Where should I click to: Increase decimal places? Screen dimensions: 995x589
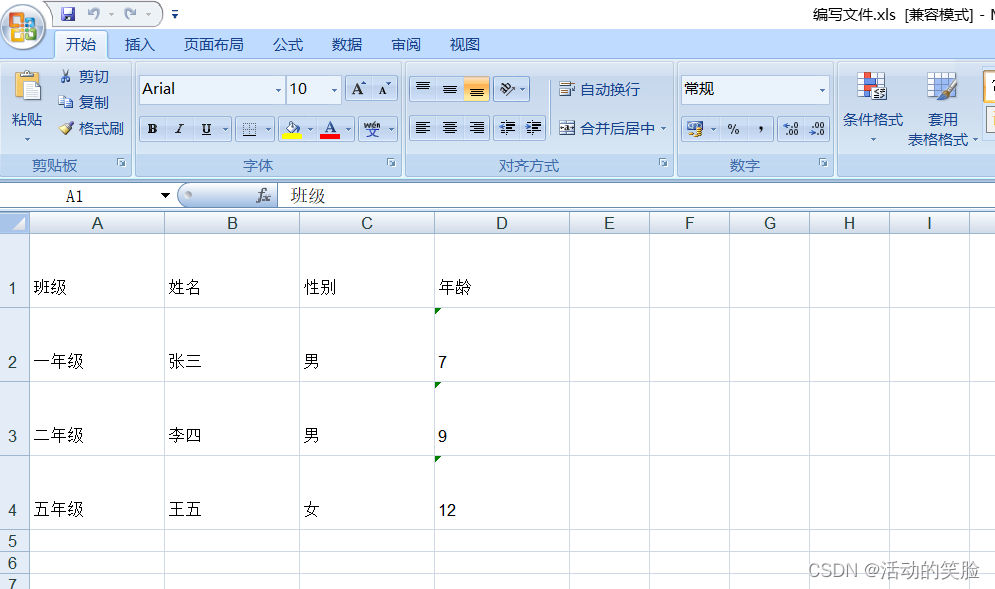pyautogui.click(x=791, y=129)
